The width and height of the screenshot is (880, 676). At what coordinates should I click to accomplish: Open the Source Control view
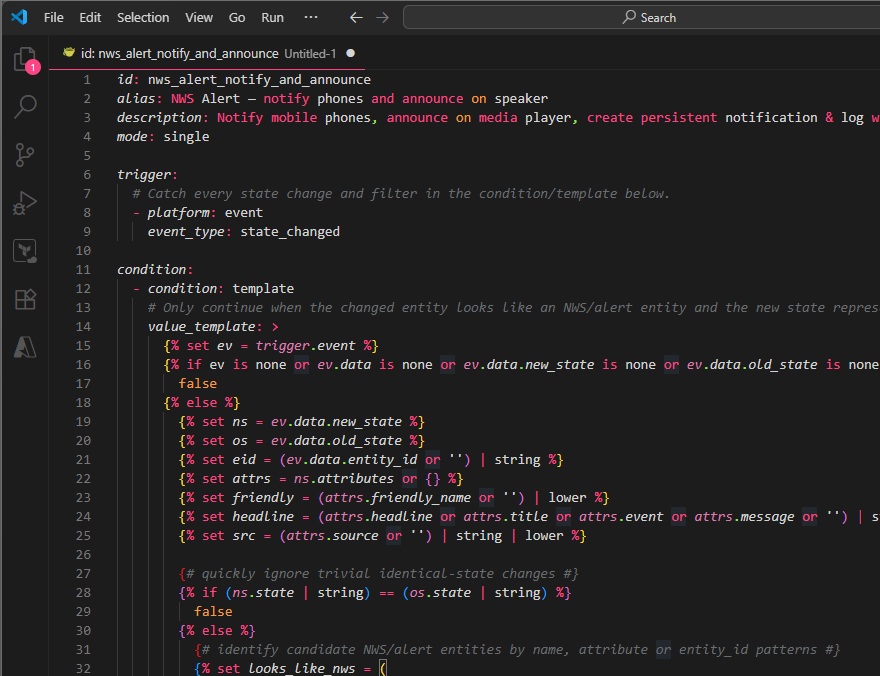click(x=25, y=155)
